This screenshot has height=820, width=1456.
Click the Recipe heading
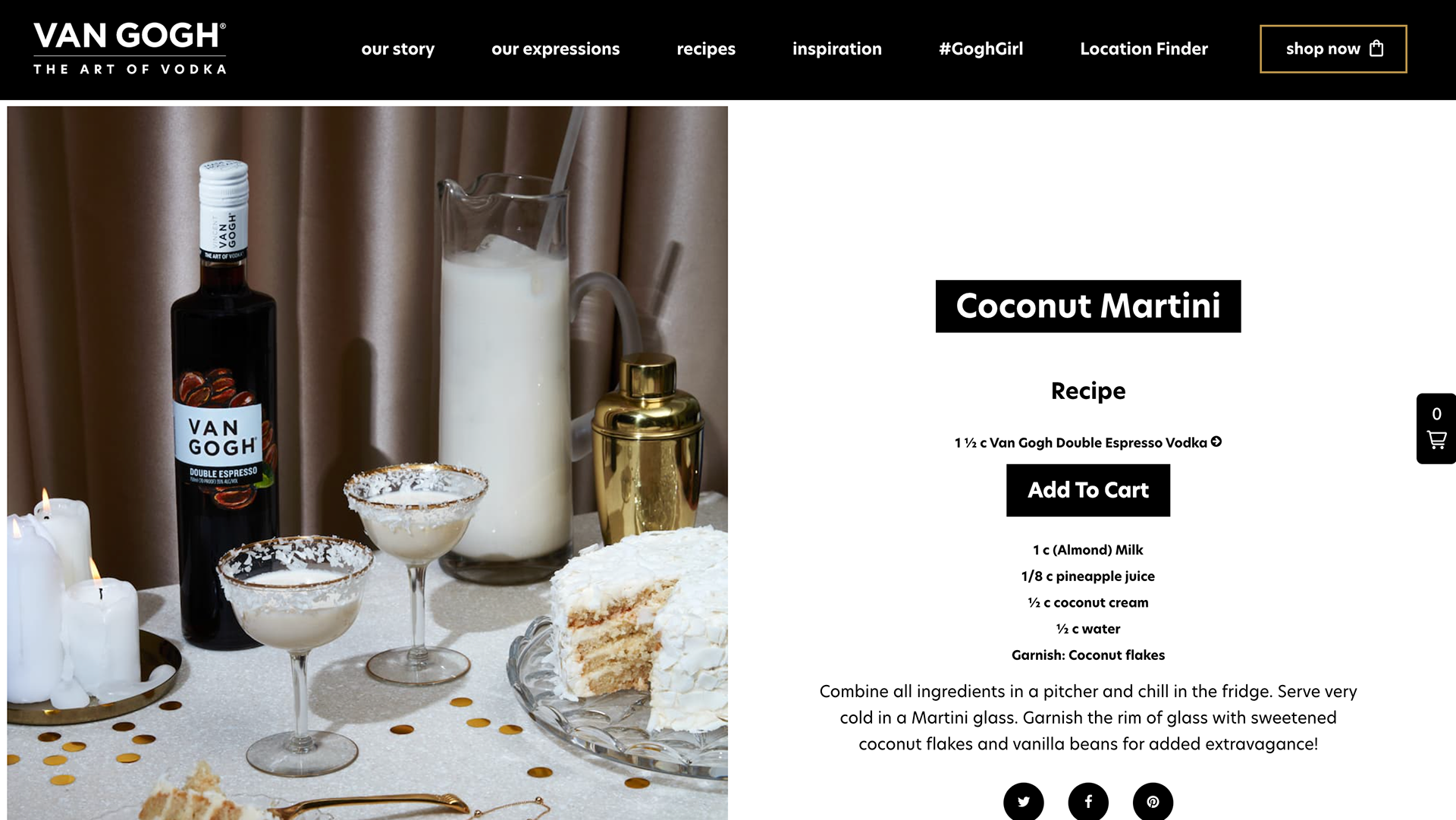[x=1088, y=391]
